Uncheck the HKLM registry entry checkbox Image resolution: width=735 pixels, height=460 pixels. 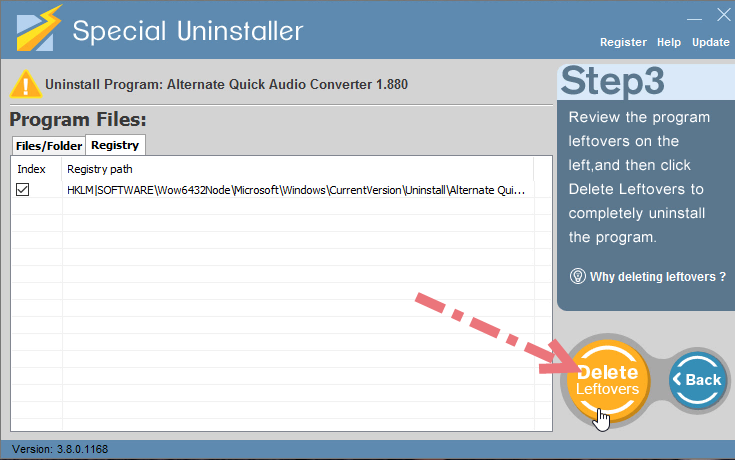click(22, 189)
